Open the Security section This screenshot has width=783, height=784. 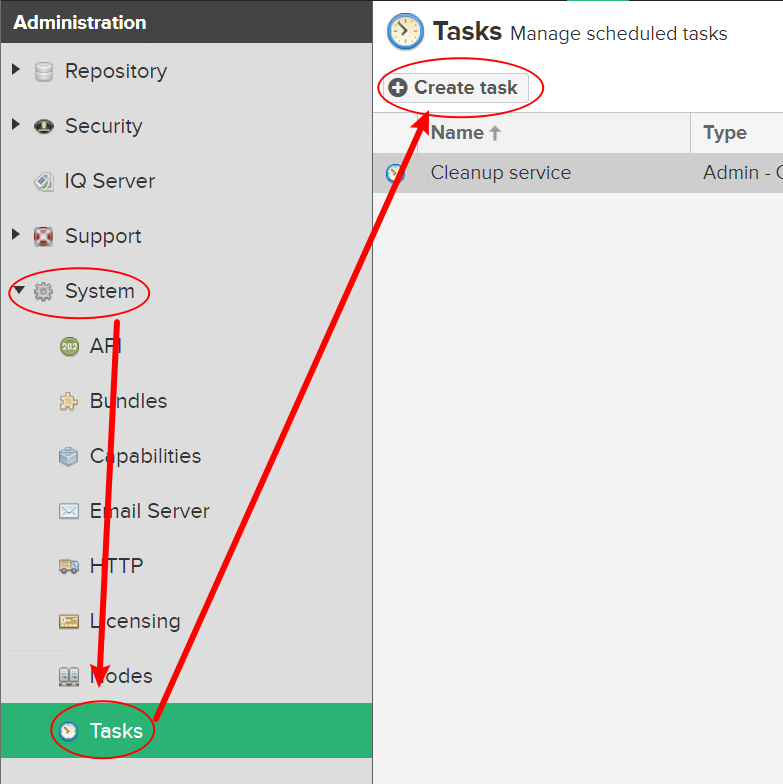(104, 126)
